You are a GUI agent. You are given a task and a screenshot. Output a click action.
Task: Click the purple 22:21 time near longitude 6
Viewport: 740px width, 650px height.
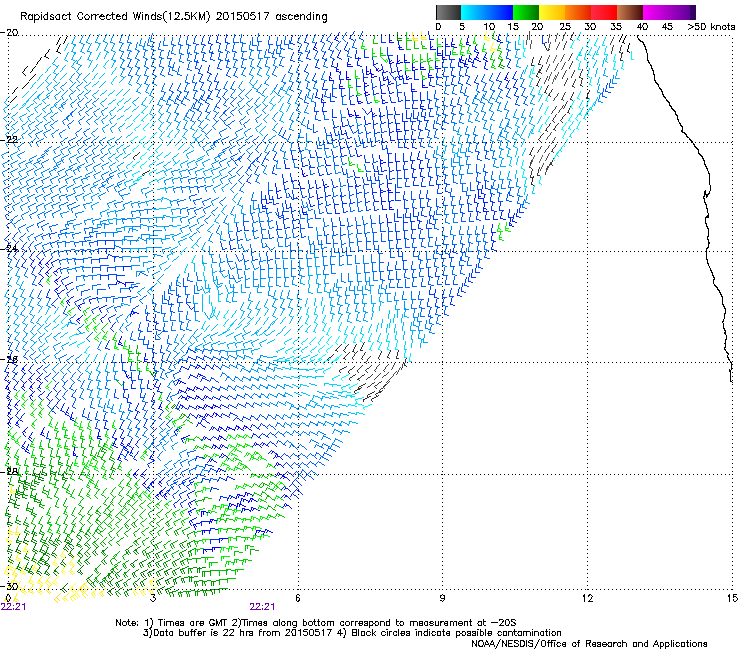point(262,607)
